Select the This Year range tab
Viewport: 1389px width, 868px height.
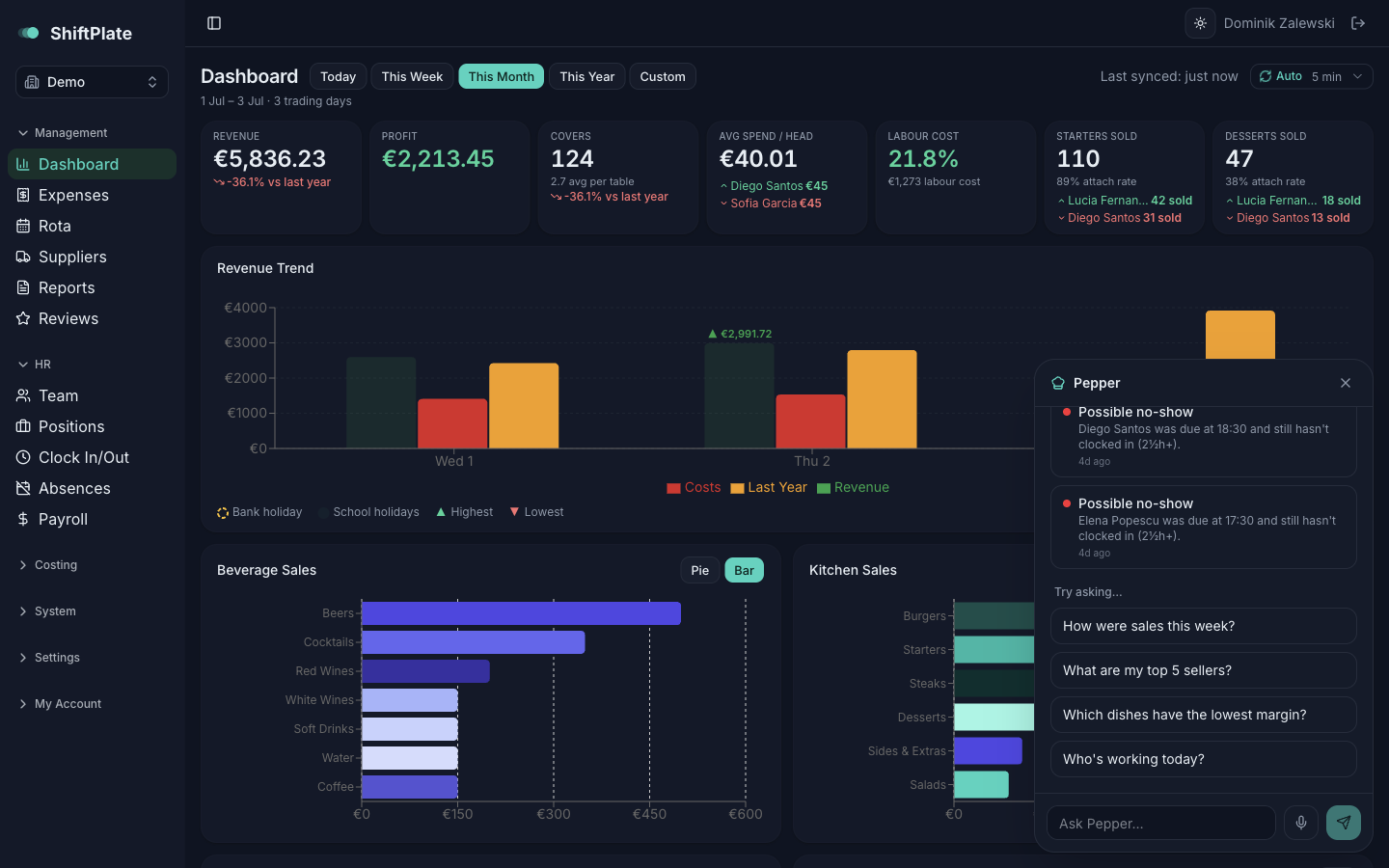click(586, 76)
